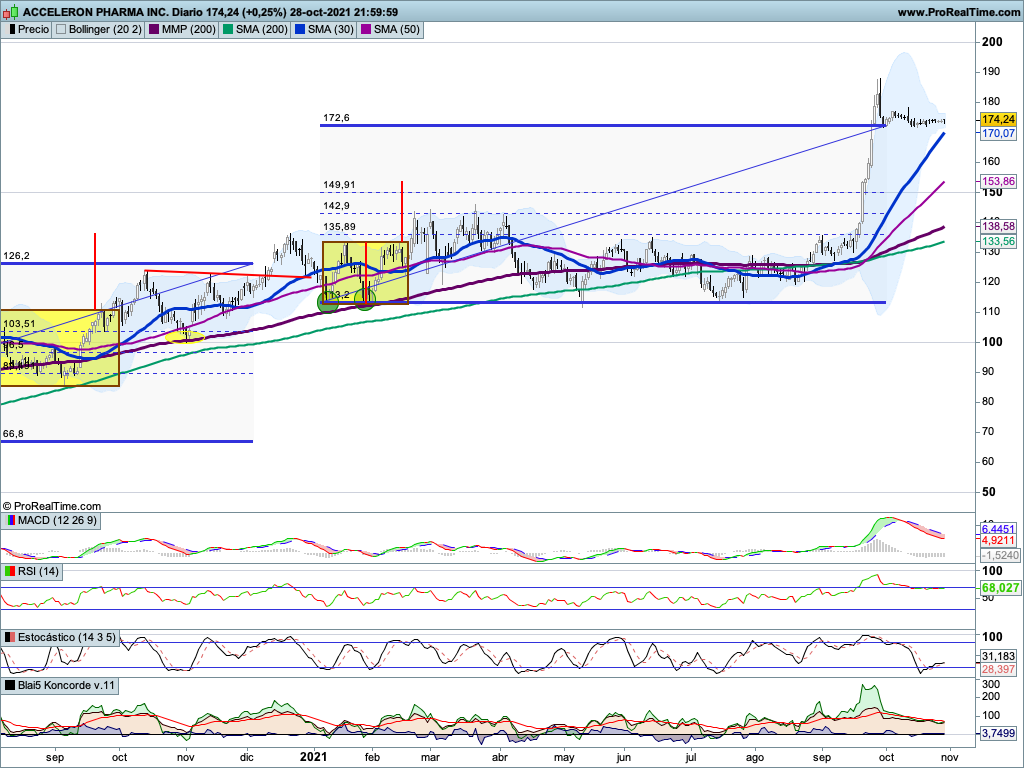Click the 200 label on the price axis
The width and height of the screenshot is (1024, 768).
[993, 42]
